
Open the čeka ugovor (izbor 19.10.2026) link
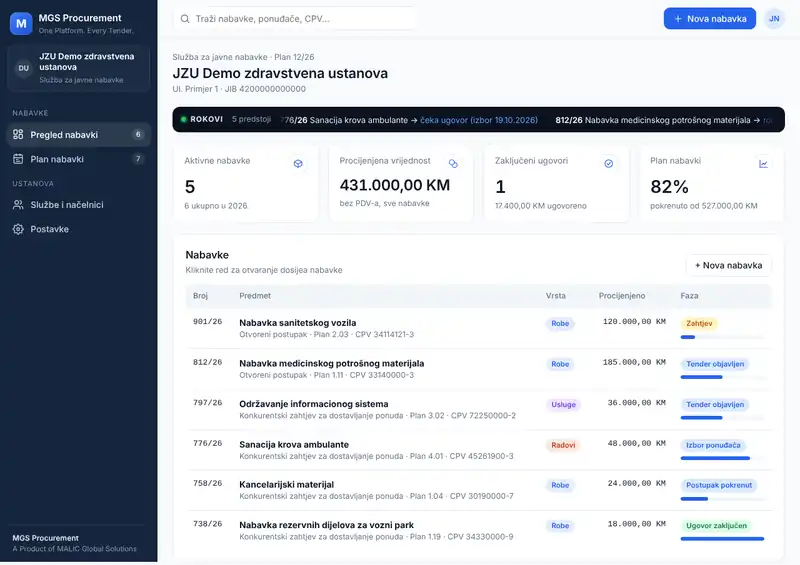click(x=479, y=120)
